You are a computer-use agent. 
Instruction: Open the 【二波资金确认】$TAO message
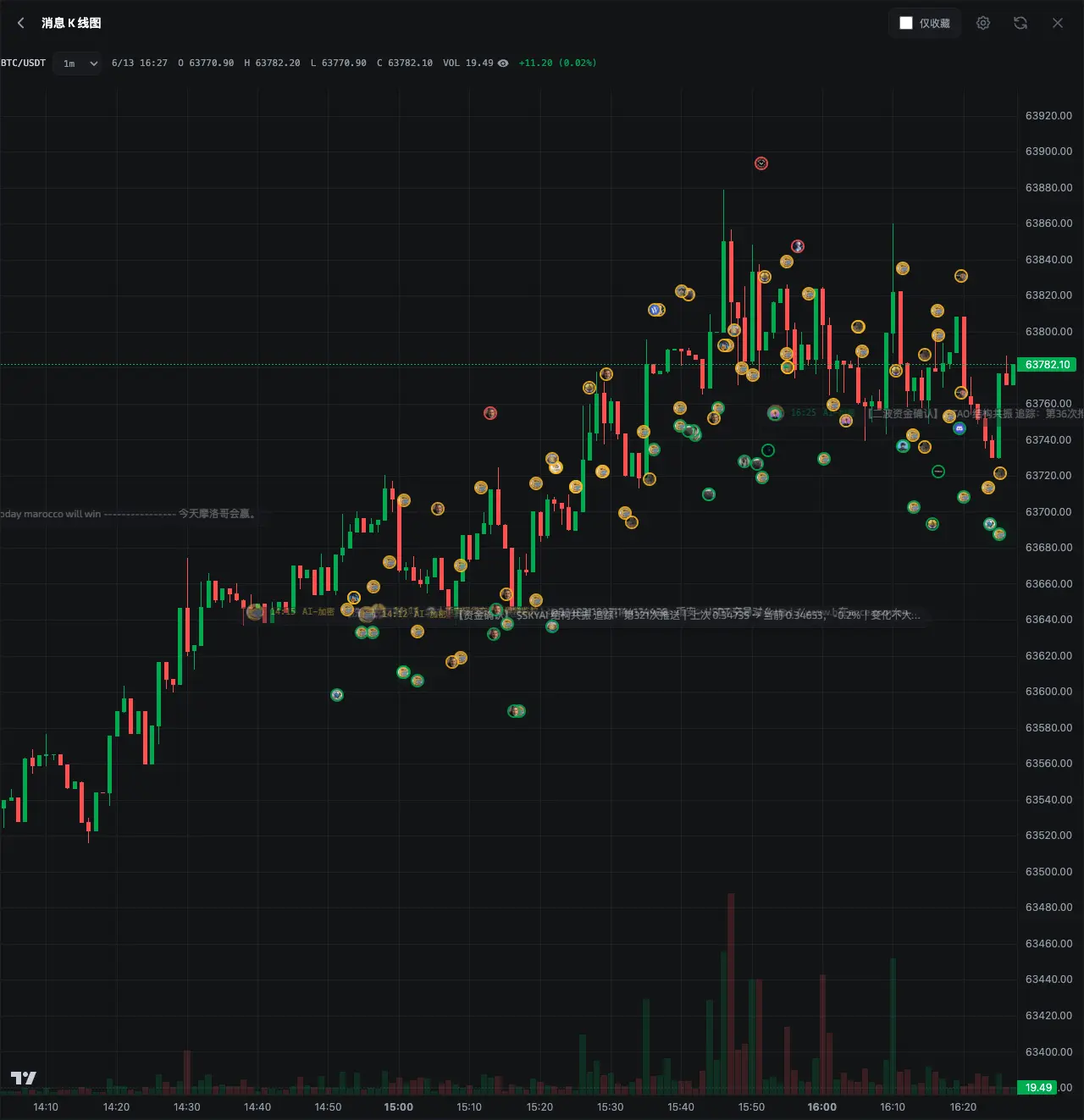[x=976, y=414]
